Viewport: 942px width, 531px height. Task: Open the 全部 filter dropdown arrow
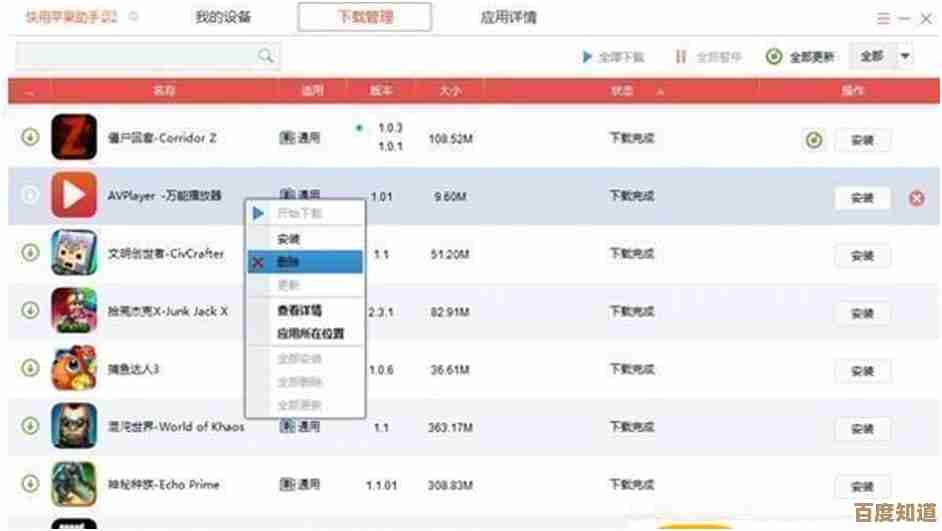pyautogui.click(x=905, y=56)
